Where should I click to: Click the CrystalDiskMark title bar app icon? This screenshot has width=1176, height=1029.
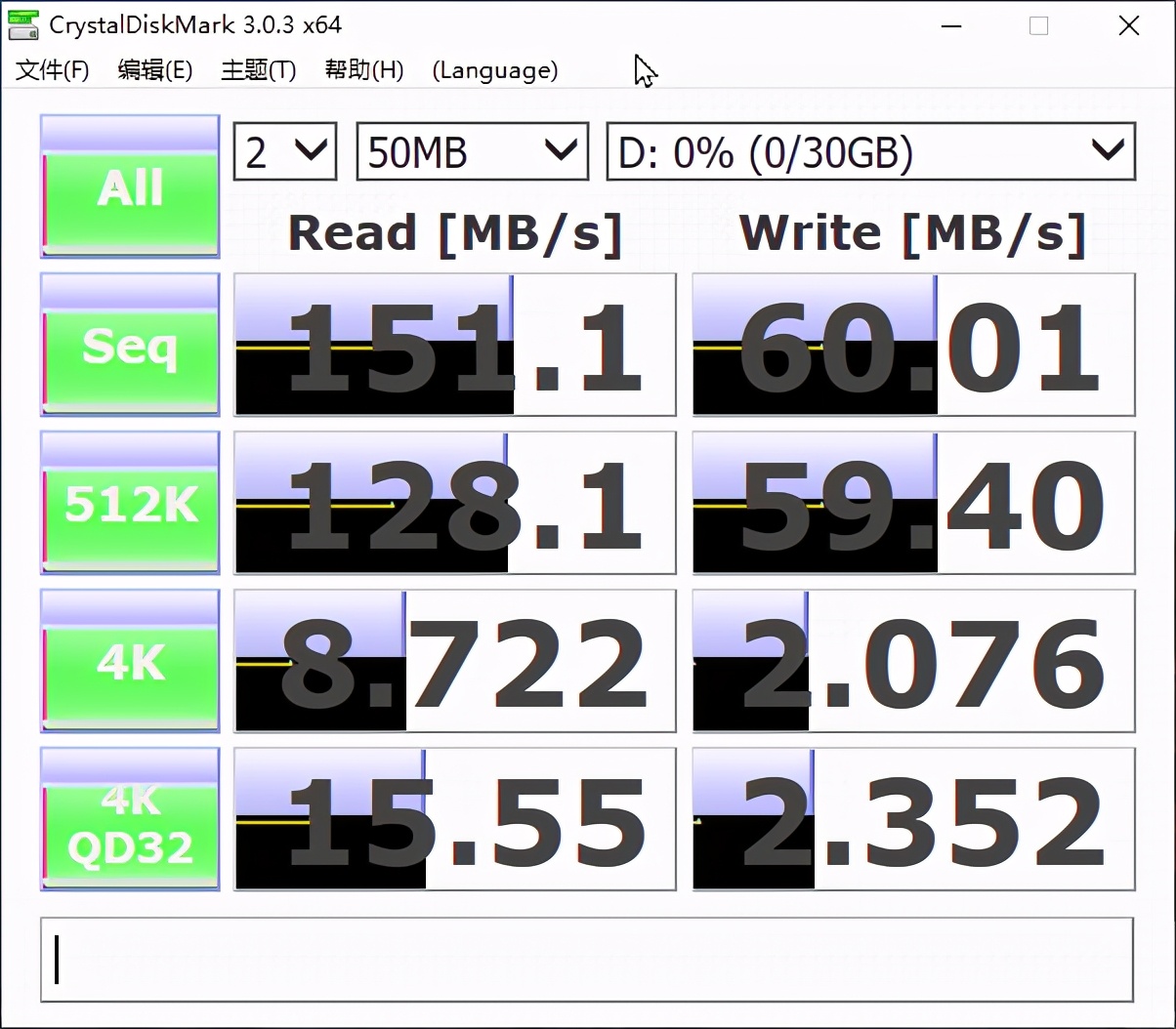[x=23, y=24]
